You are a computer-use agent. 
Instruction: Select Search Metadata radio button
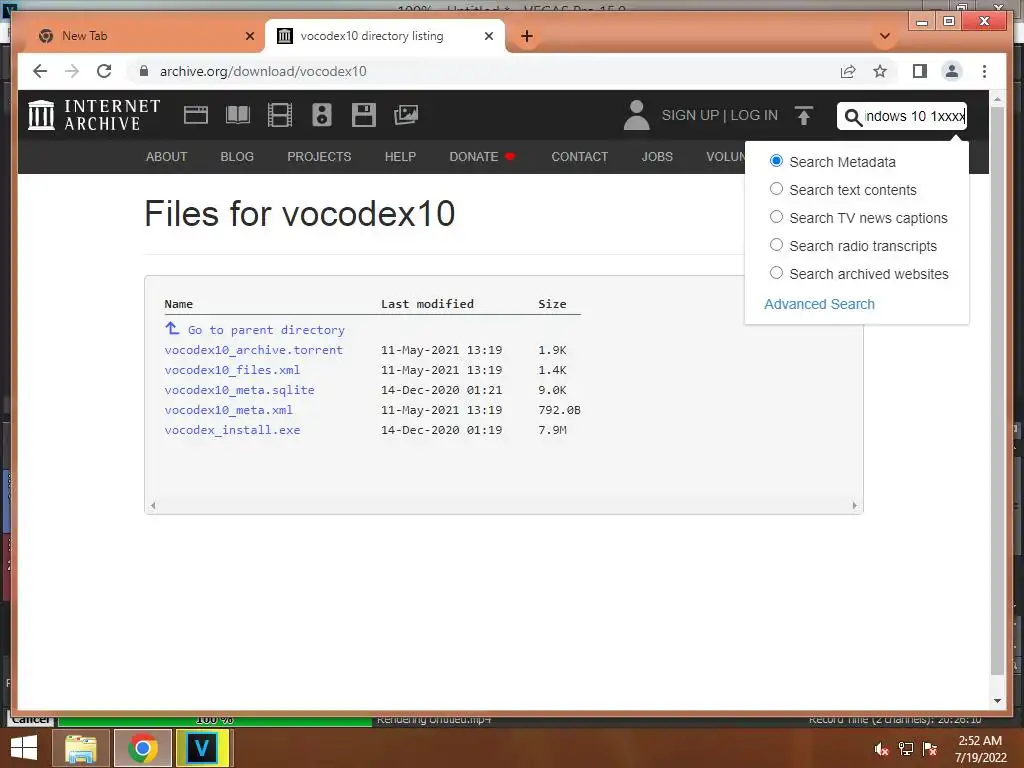[776, 161]
